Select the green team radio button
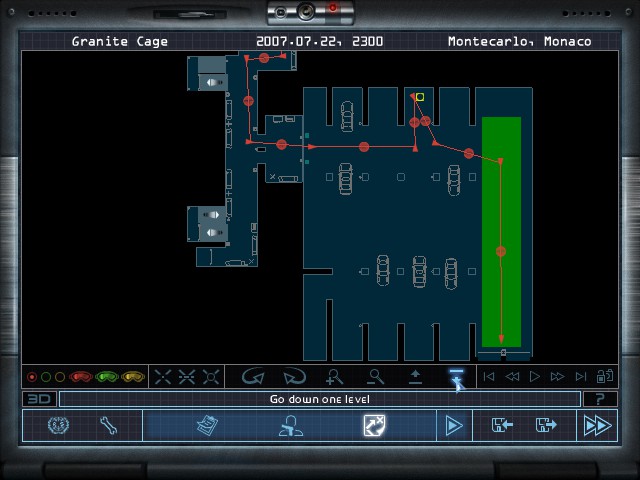 click(46, 377)
